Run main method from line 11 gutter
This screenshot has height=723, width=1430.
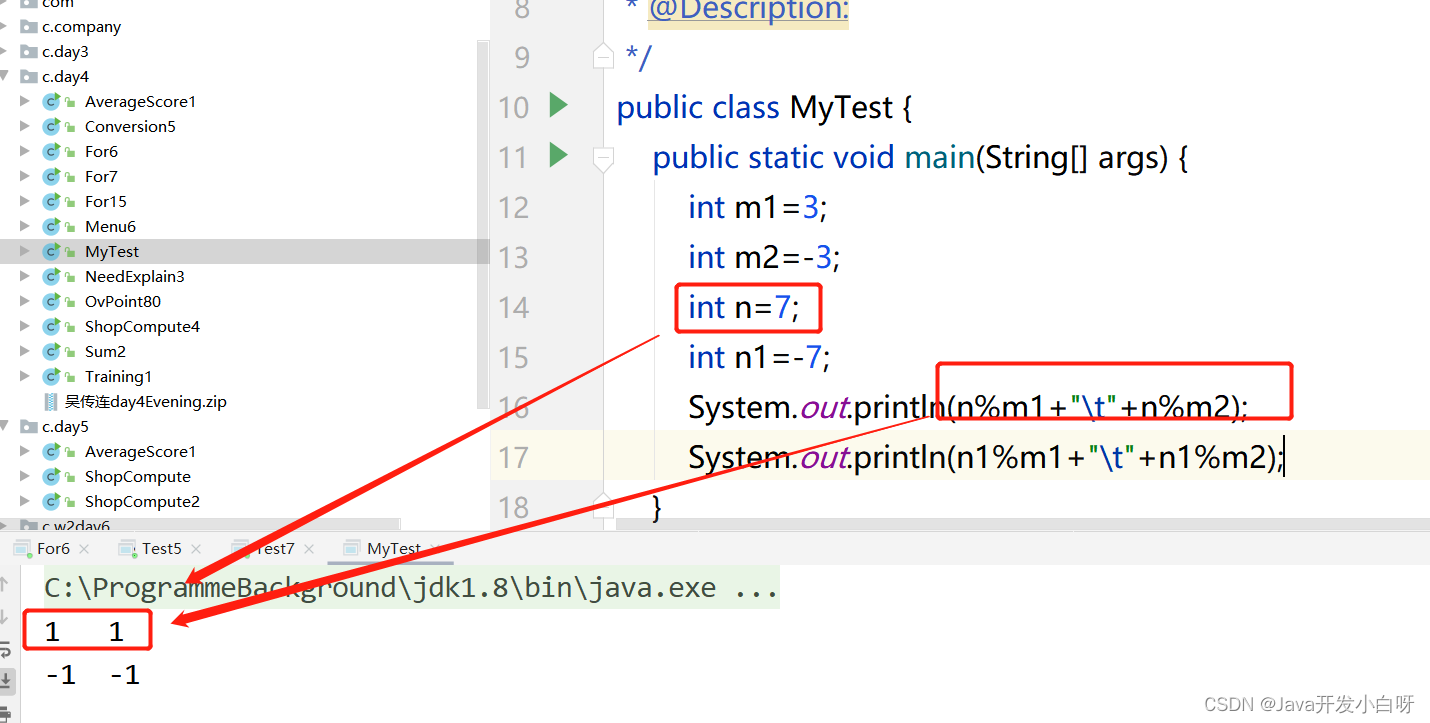click(559, 155)
